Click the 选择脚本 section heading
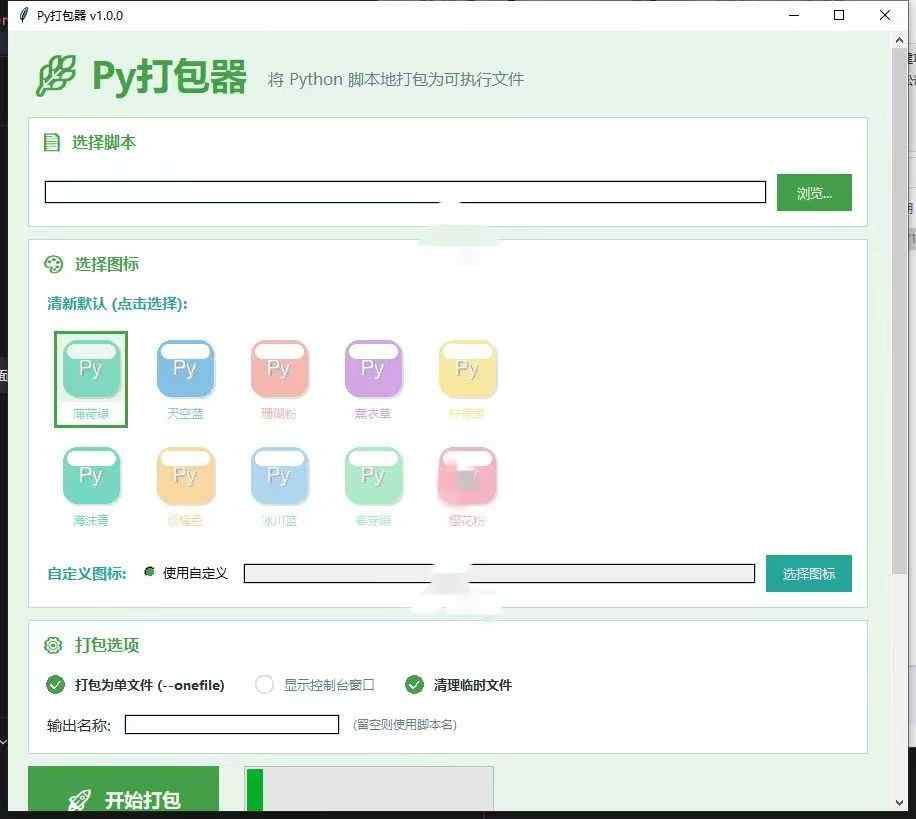The image size is (916, 819). tap(103, 142)
